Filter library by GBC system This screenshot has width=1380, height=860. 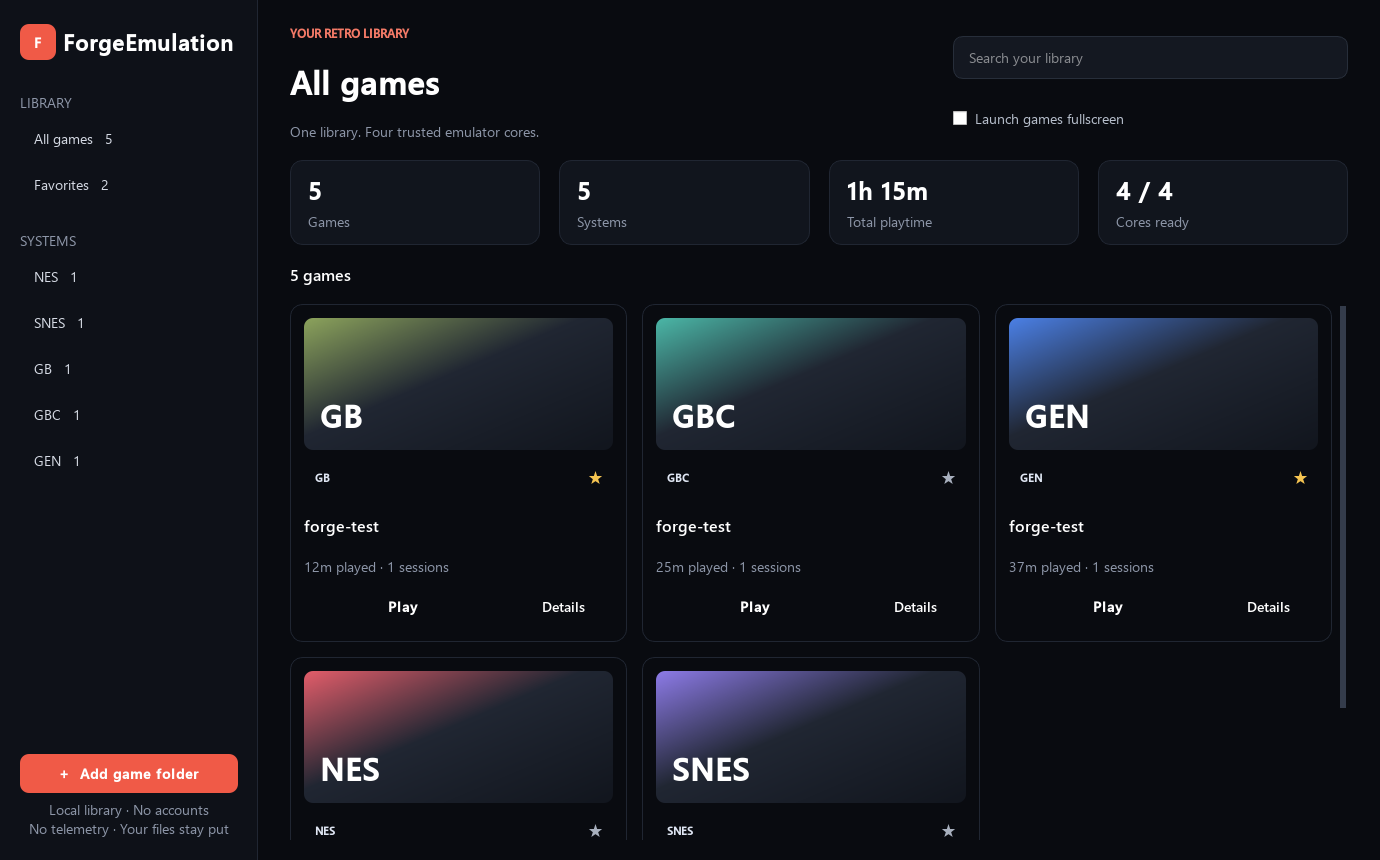click(x=129, y=415)
